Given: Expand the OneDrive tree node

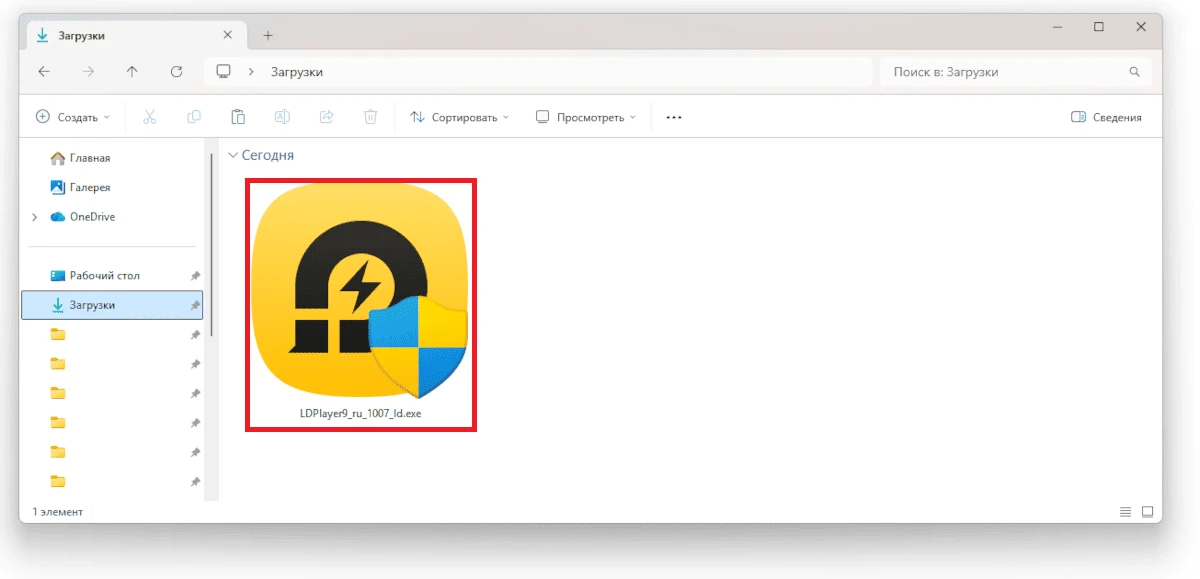Looking at the screenshot, I should [x=35, y=217].
